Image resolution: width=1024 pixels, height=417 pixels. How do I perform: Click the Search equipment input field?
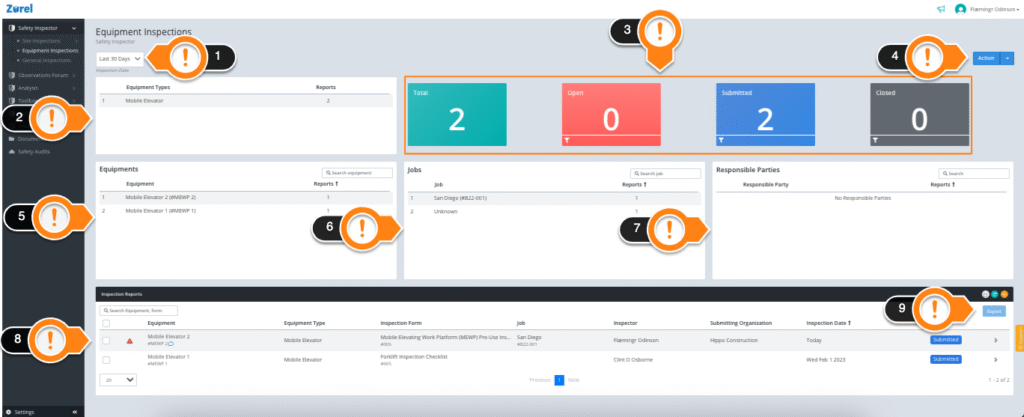pyautogui.click(x=357, y=173)
